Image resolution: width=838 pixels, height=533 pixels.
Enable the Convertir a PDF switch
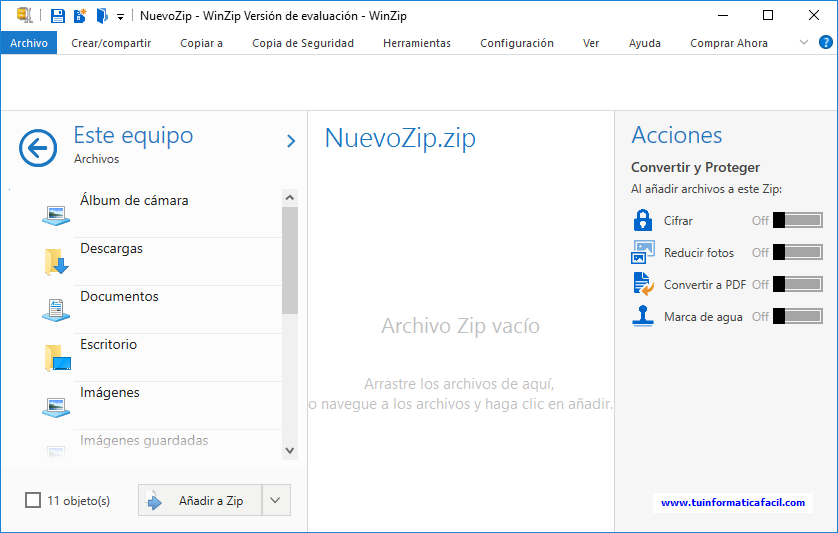click(797, 284)
